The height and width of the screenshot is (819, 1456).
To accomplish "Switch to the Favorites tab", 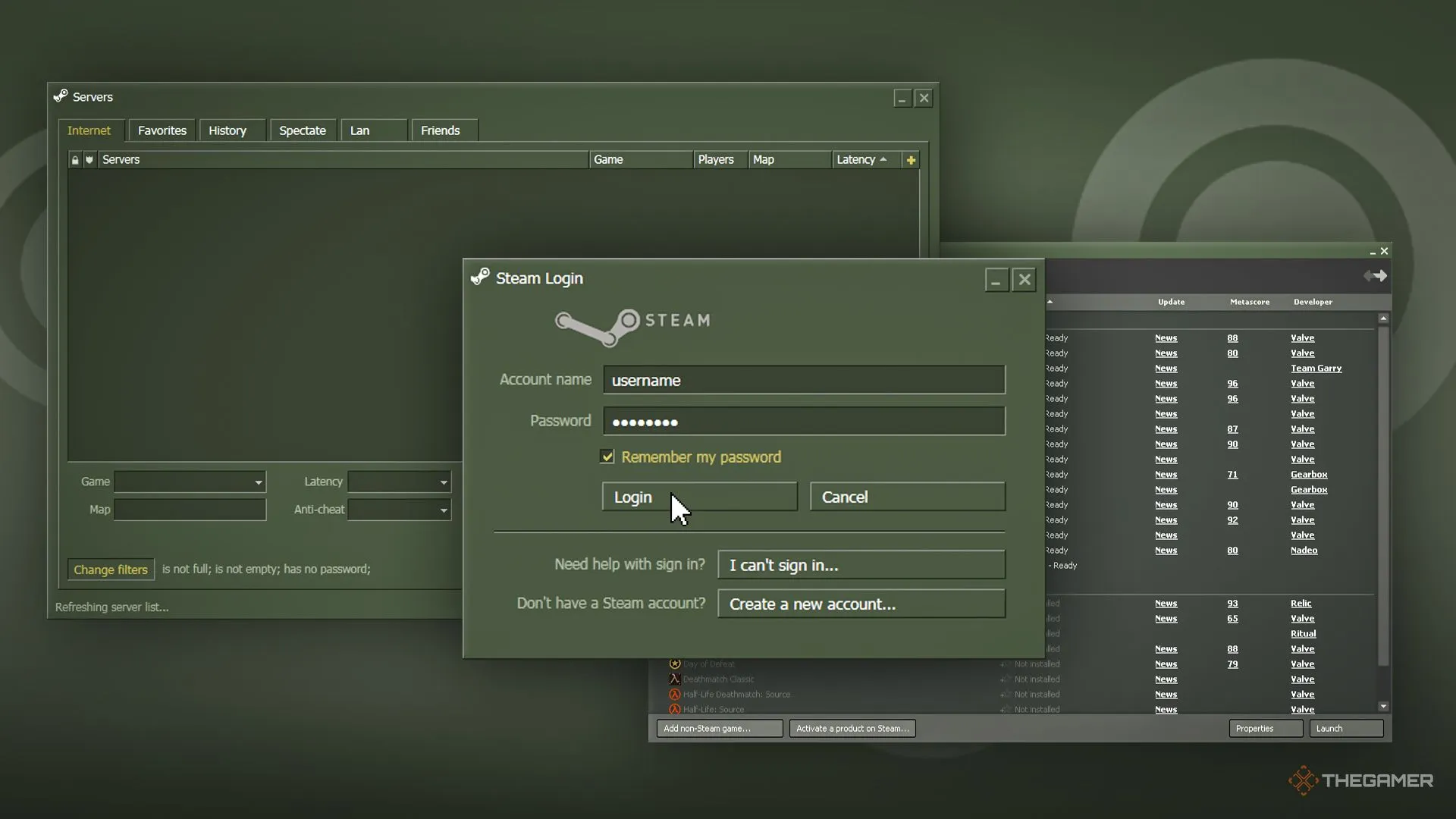I will click(162, 130).
